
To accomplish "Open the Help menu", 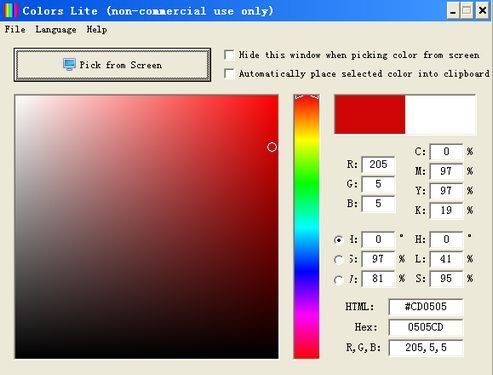I will pos(97,30).
